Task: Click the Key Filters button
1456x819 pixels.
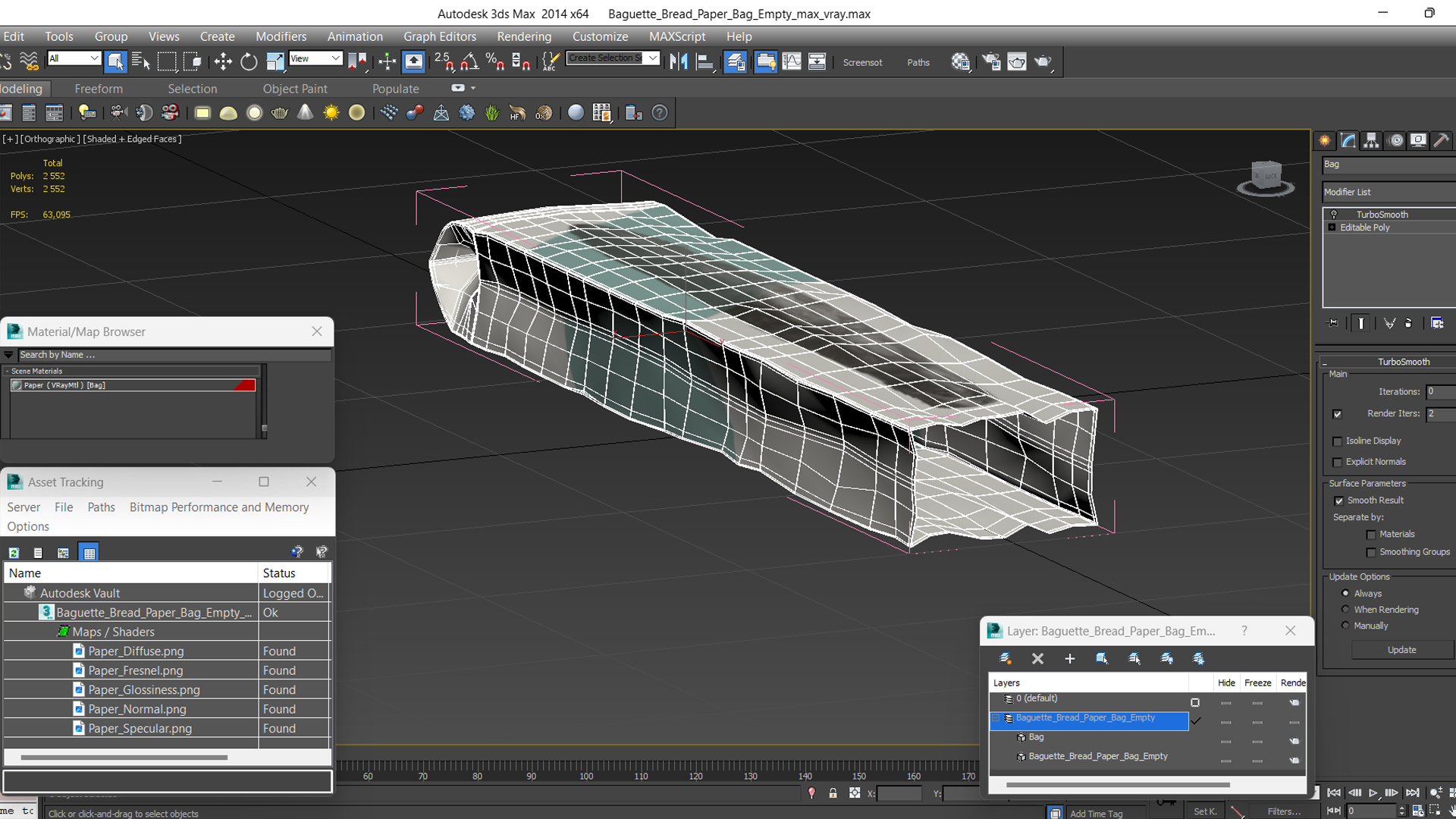Action: click(x=1284, y=811)
